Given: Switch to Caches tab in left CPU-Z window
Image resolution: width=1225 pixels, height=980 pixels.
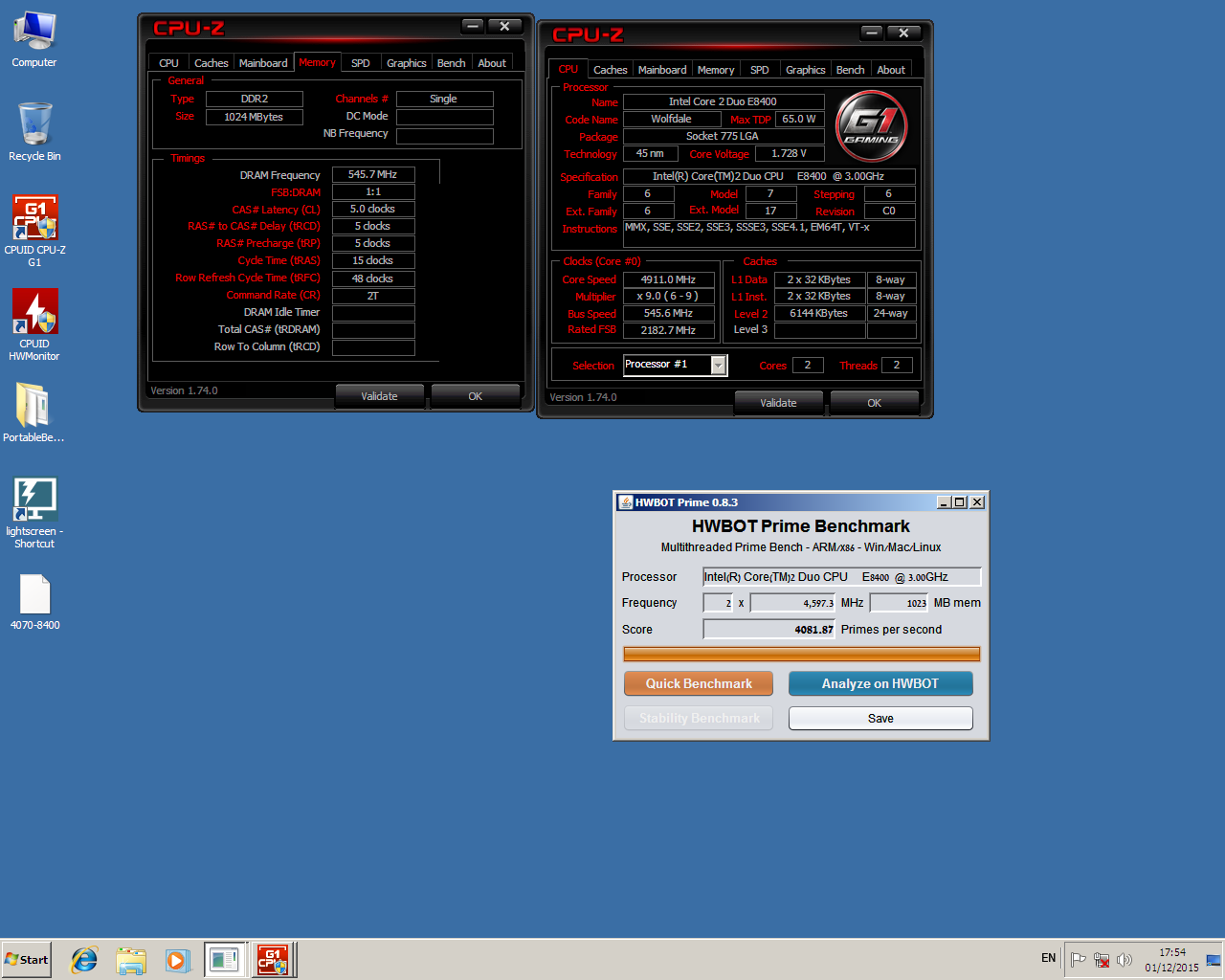Looking at the screenshot, I should [x=212, y=63].
